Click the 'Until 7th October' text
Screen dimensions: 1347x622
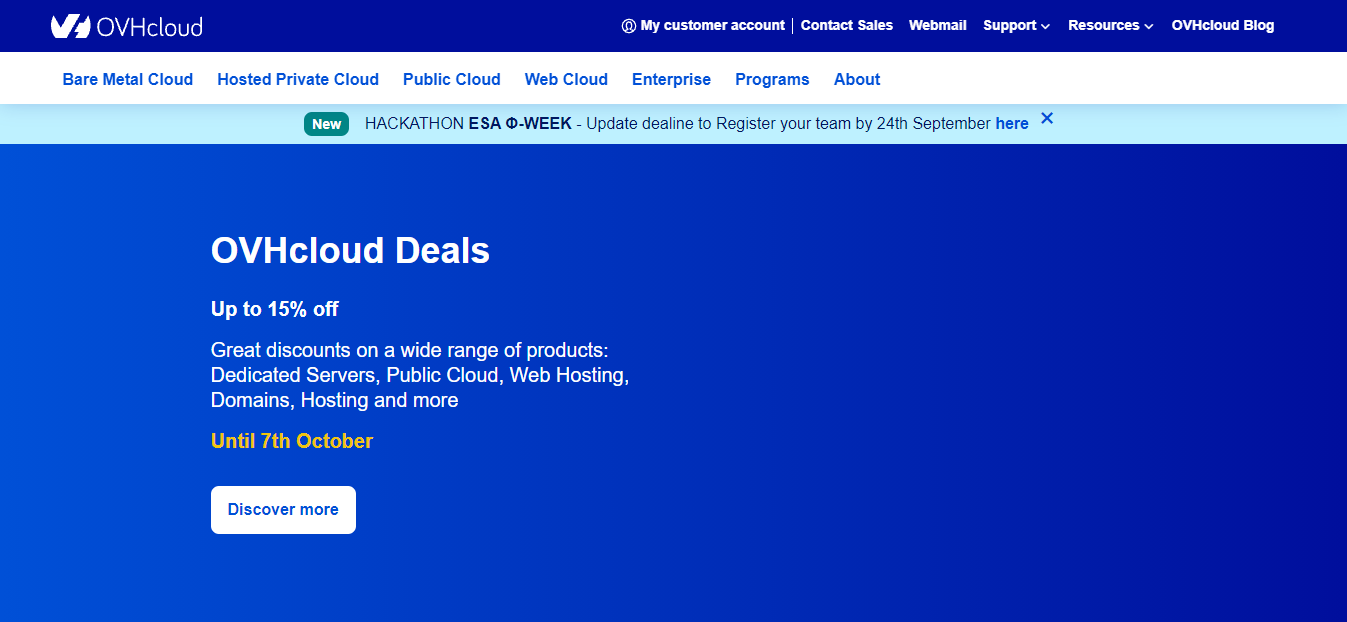pos(292,441)
